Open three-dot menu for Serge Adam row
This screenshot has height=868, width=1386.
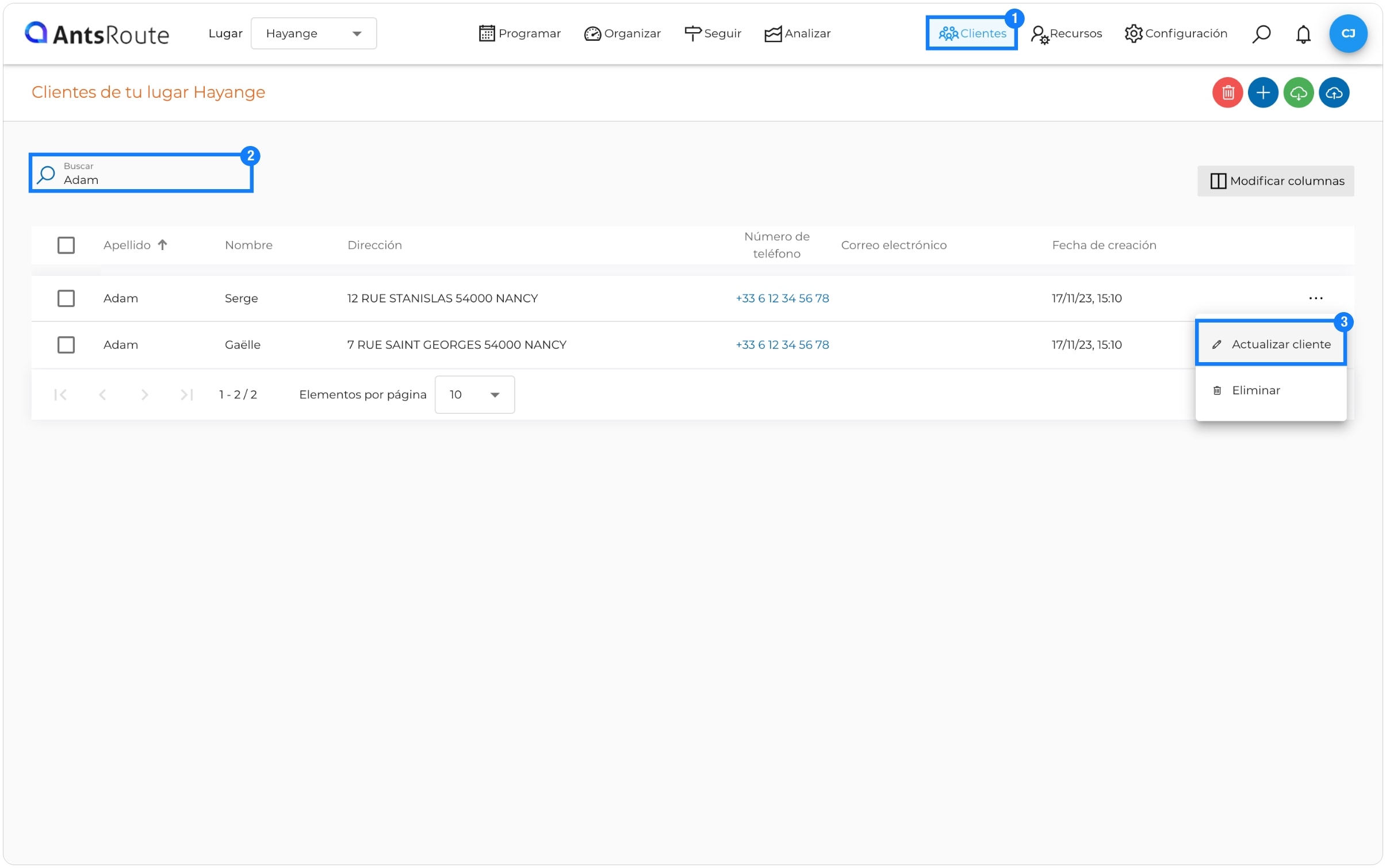[1315, 298]
